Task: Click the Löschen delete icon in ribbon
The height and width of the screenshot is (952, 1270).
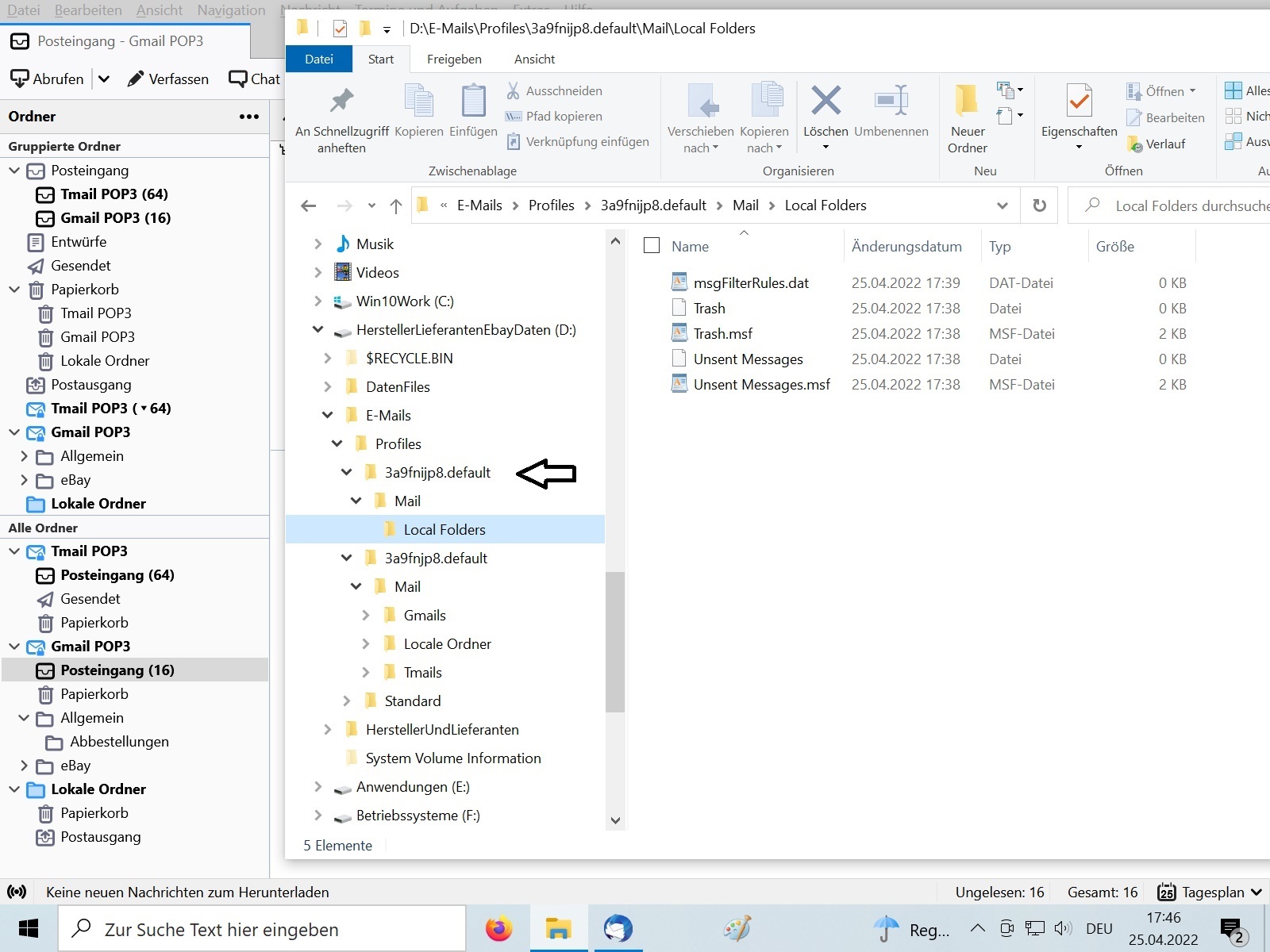Action: coord(825,102)
